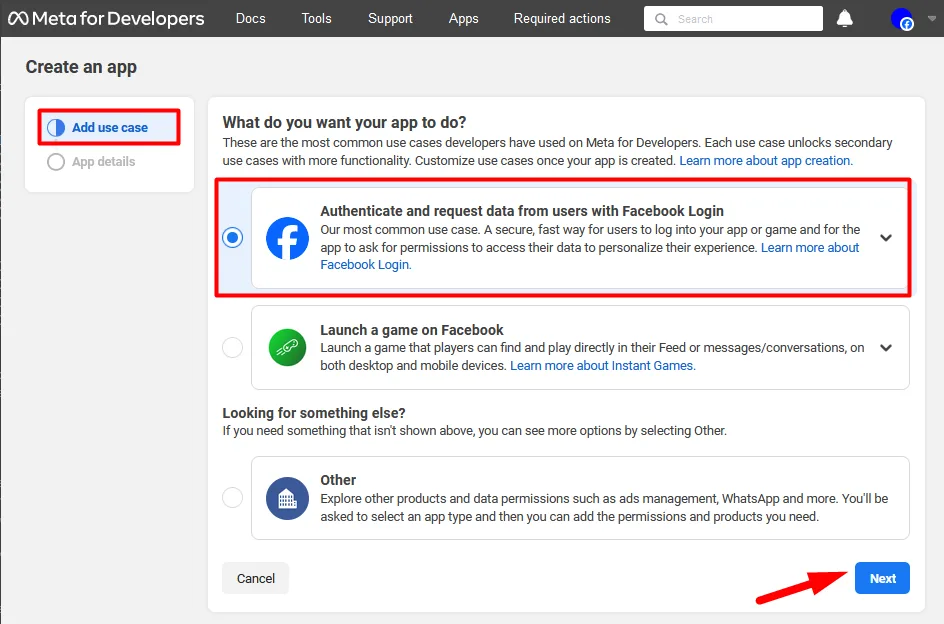Open the Docs menu
Screen dimensions: 944x624
coord(250,18)
